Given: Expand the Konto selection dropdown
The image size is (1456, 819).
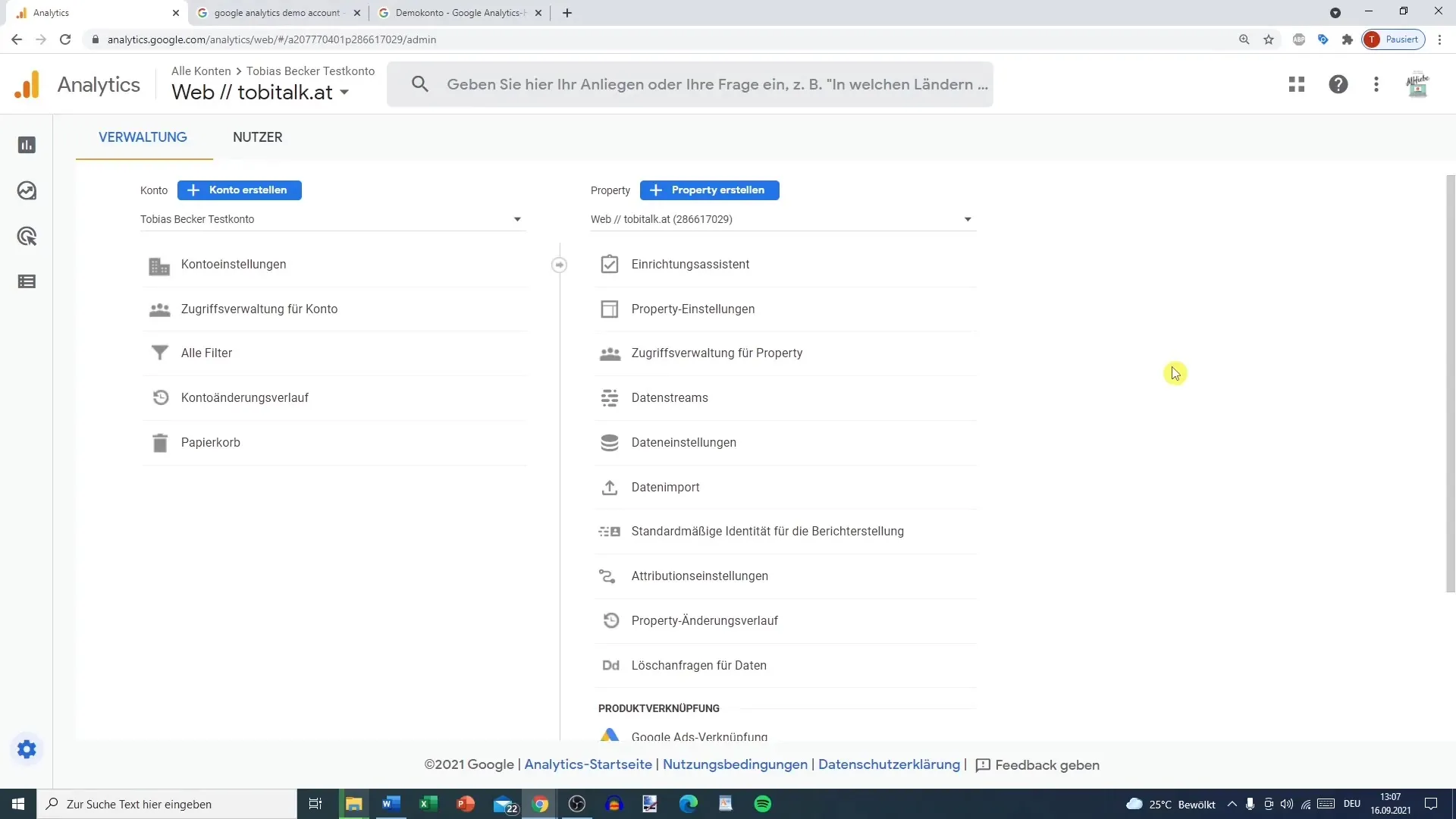Looking at the screenshot, I should coord(332,219).
